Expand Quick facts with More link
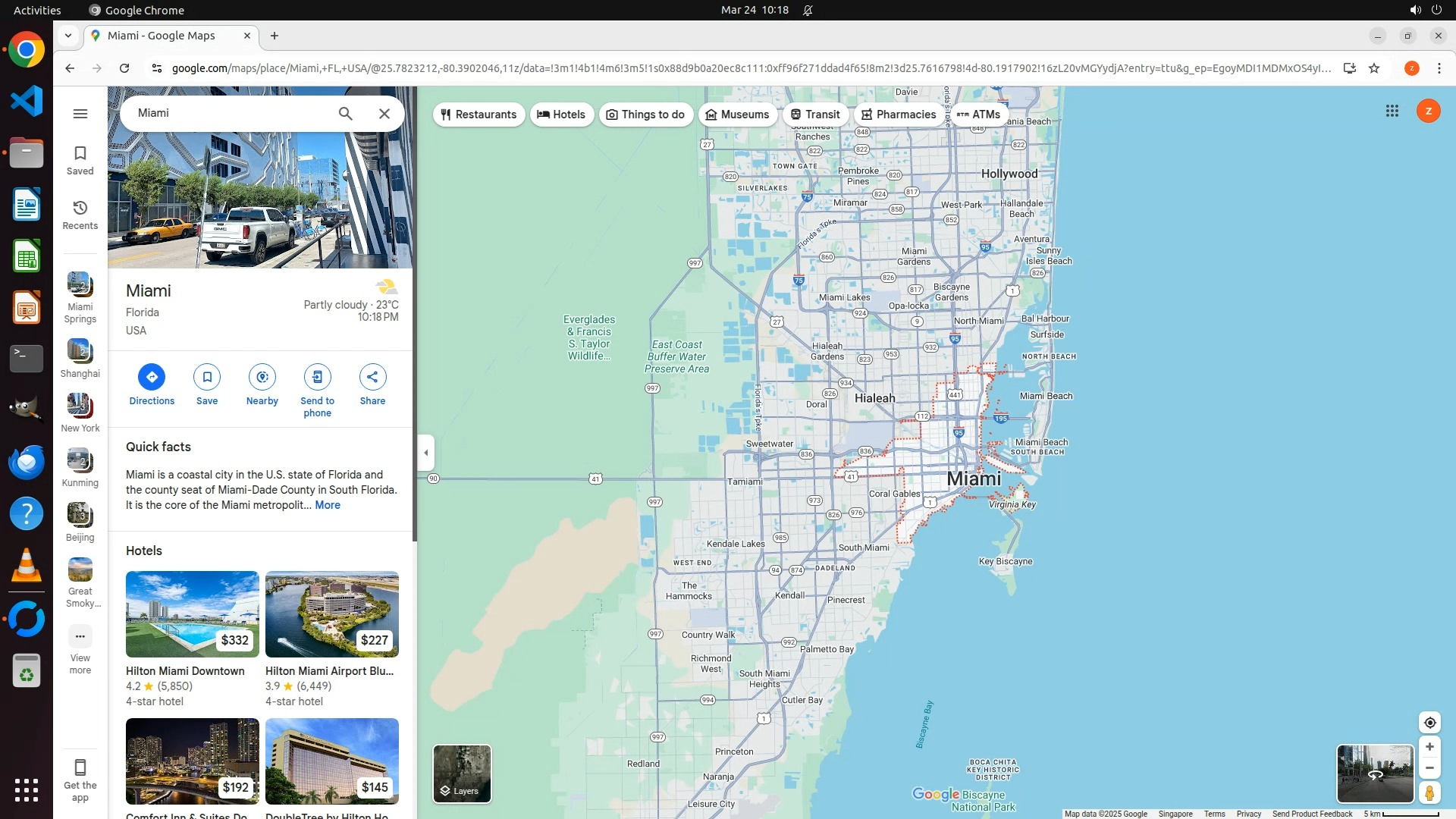 (x=328, y=505)
